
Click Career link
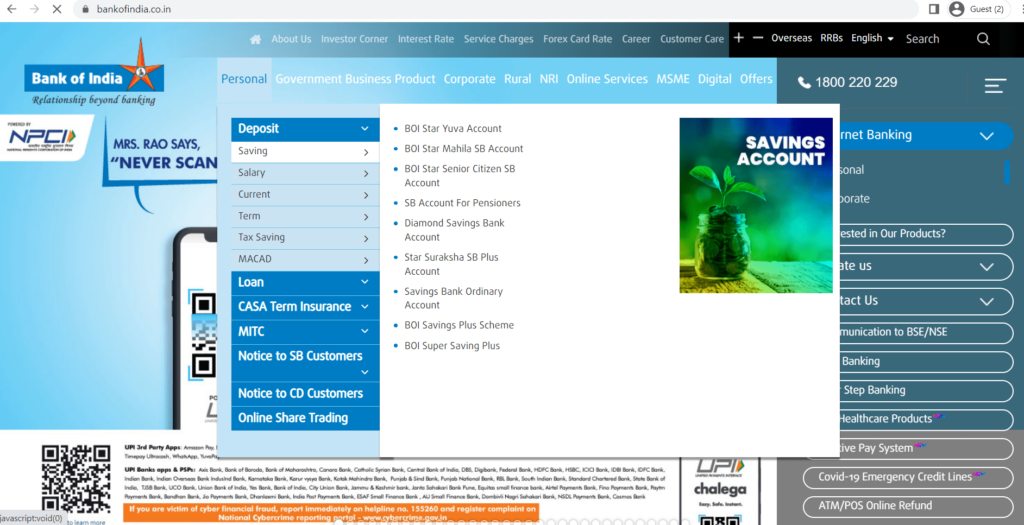coord(636,39)
